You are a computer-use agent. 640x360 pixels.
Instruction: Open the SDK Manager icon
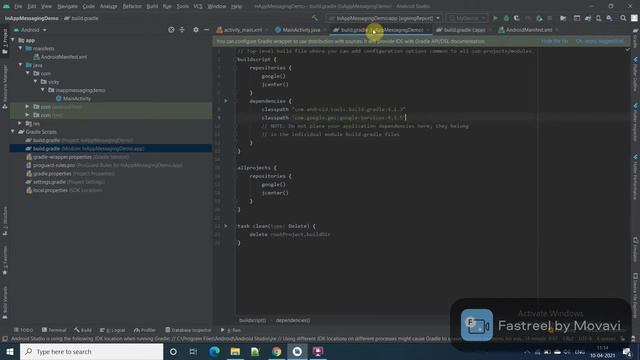point(609,18)
